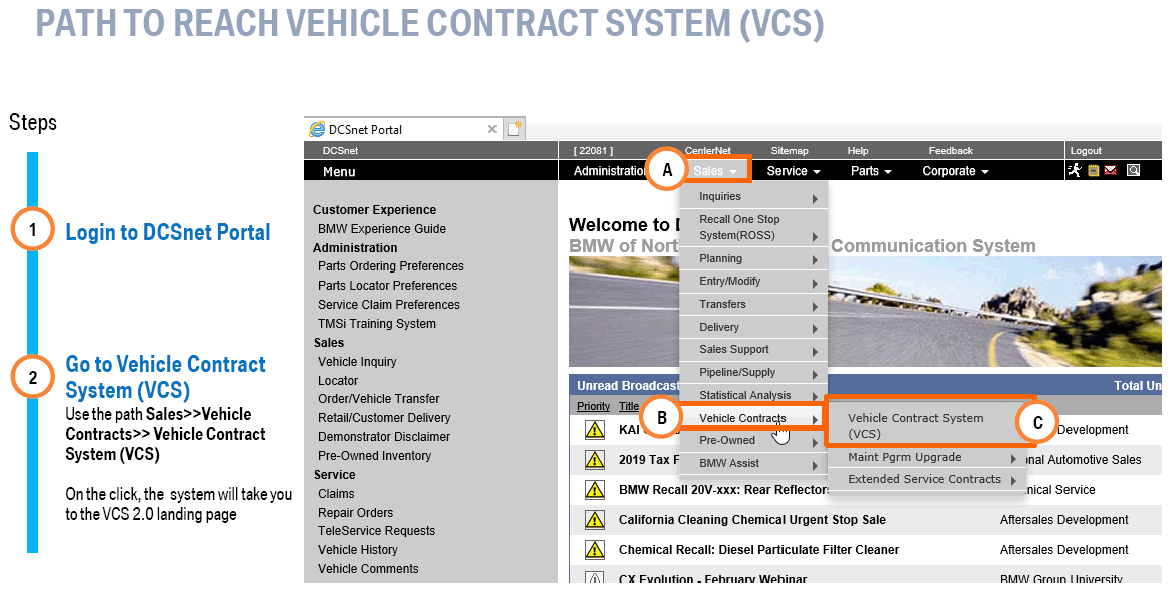Open the Corporate dropdown menu
Image resolution: width=1171 pixels, height=592 pixels.
954,171
